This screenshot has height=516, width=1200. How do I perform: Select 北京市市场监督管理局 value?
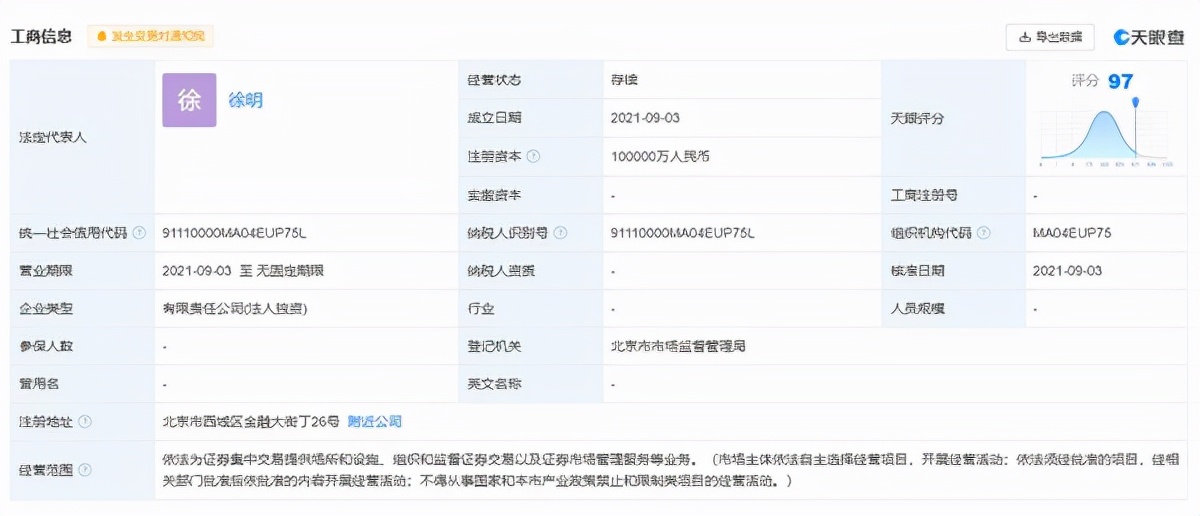click(678, 346)
